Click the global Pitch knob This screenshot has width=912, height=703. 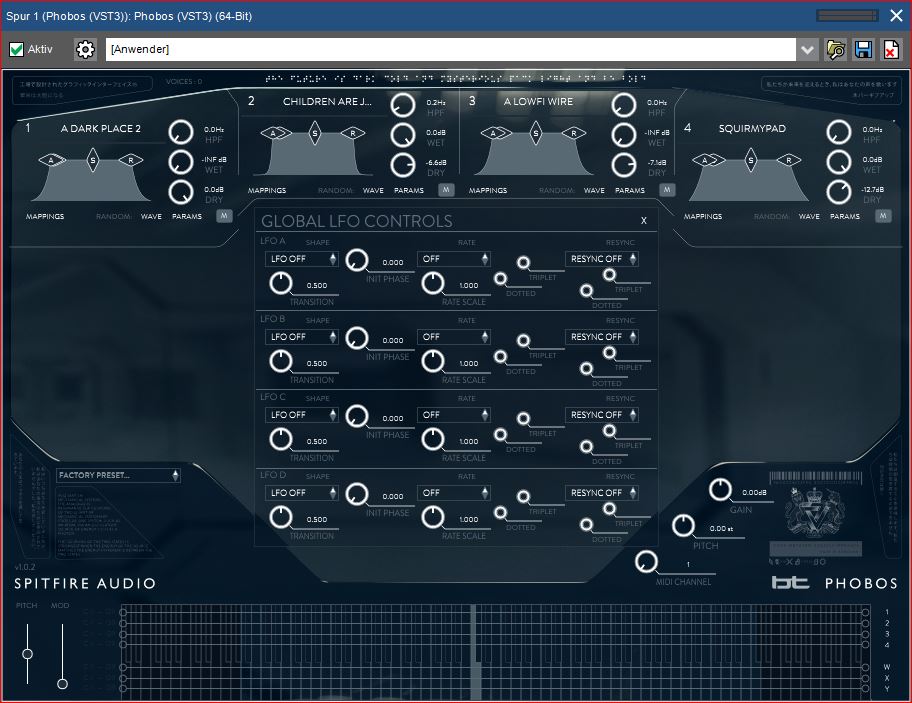(683, 526)
